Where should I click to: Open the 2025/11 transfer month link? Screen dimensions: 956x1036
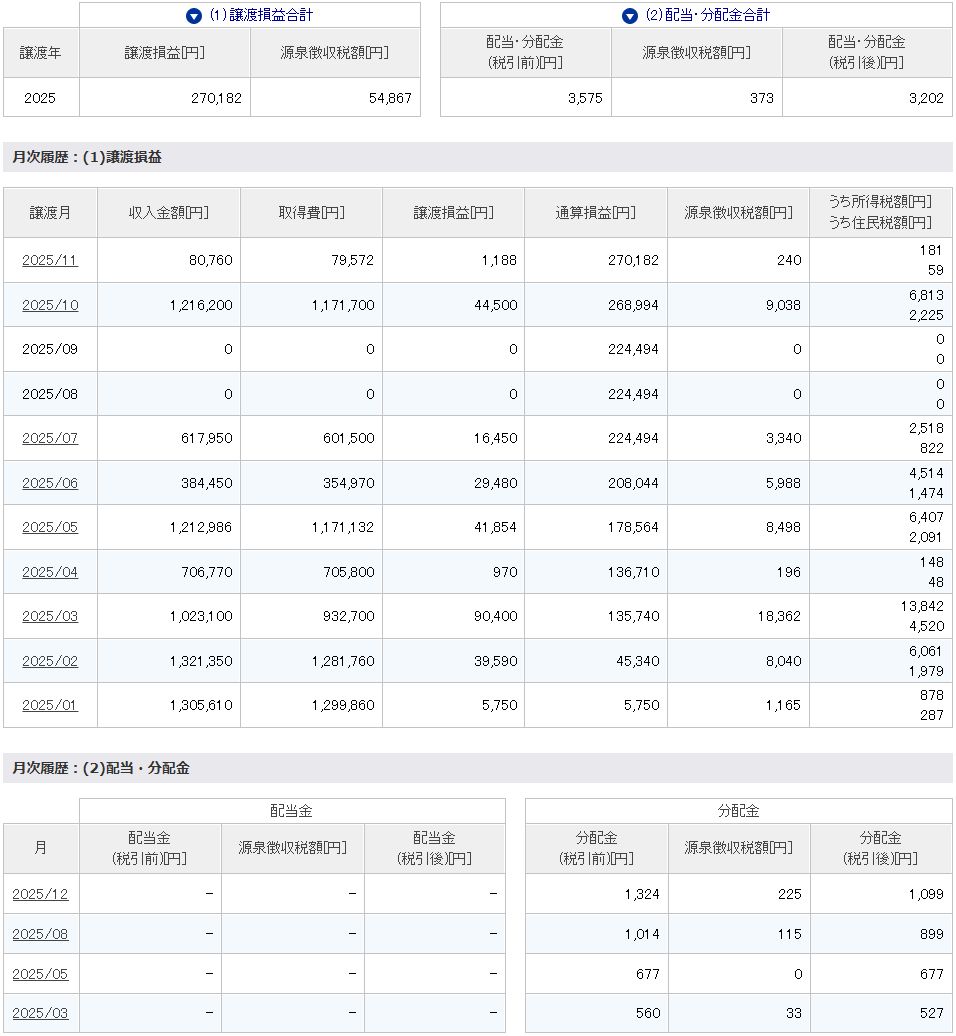[x=50, y=260]
